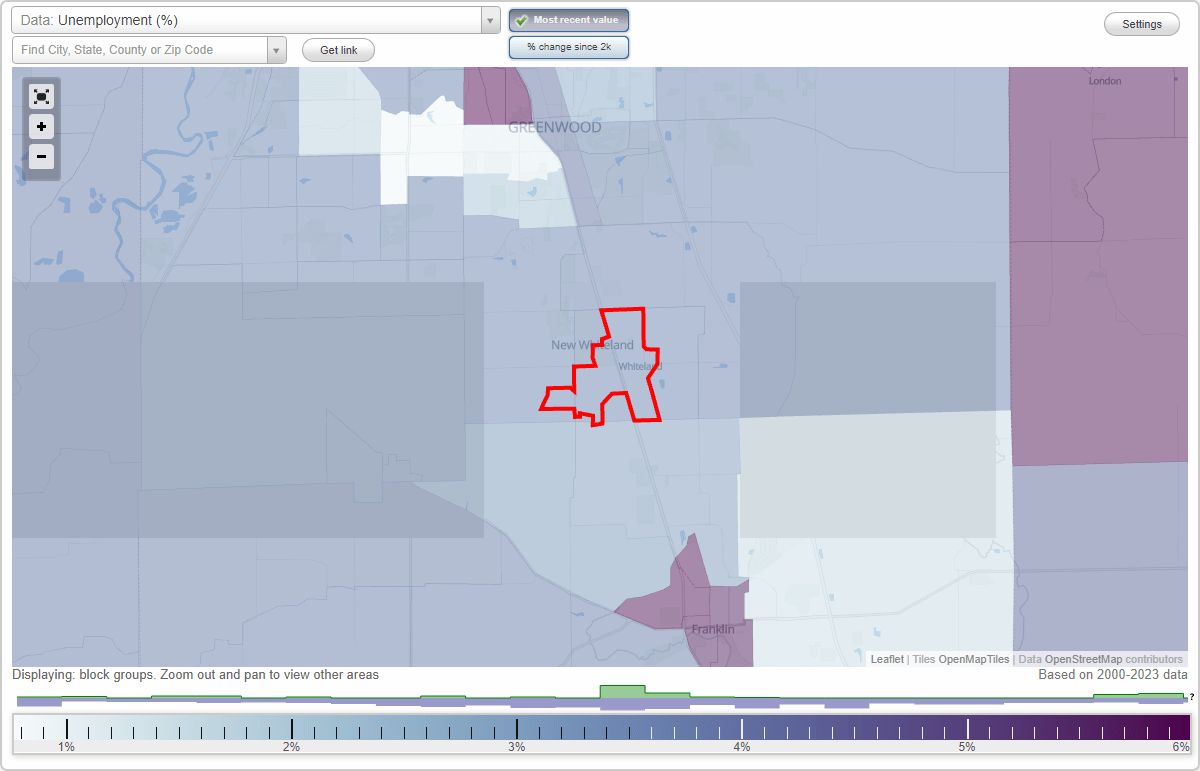Click the OpenMapTiles tiles link

(975, 659)
